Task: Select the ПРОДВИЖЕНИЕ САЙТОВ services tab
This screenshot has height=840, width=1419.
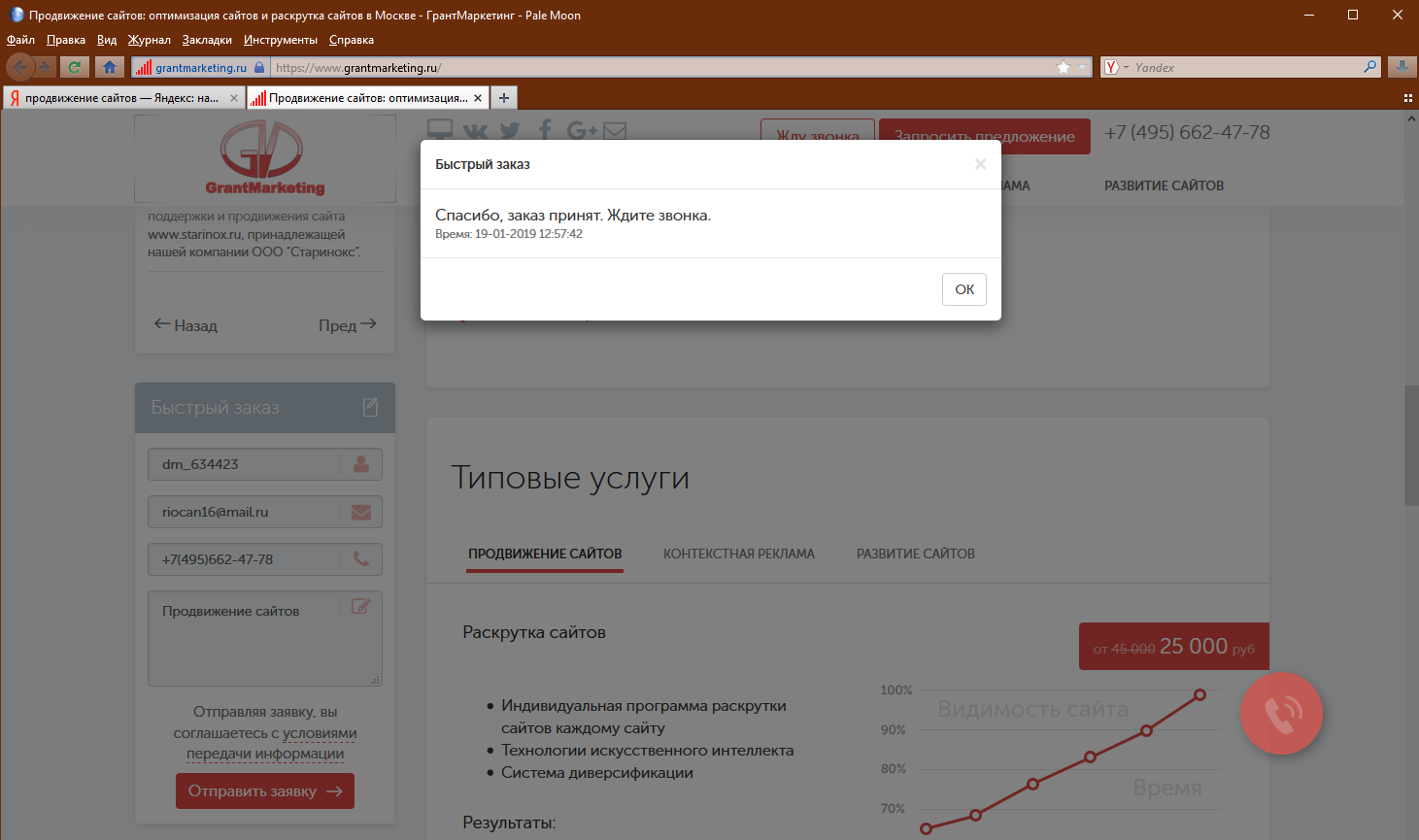Action: (545, 554)
